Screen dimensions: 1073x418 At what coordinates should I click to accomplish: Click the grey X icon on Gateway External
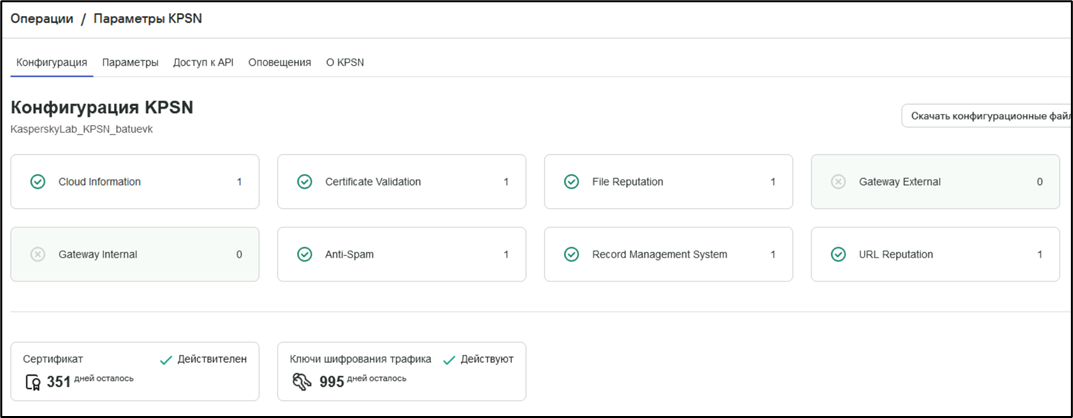click(x=839, y=182)
